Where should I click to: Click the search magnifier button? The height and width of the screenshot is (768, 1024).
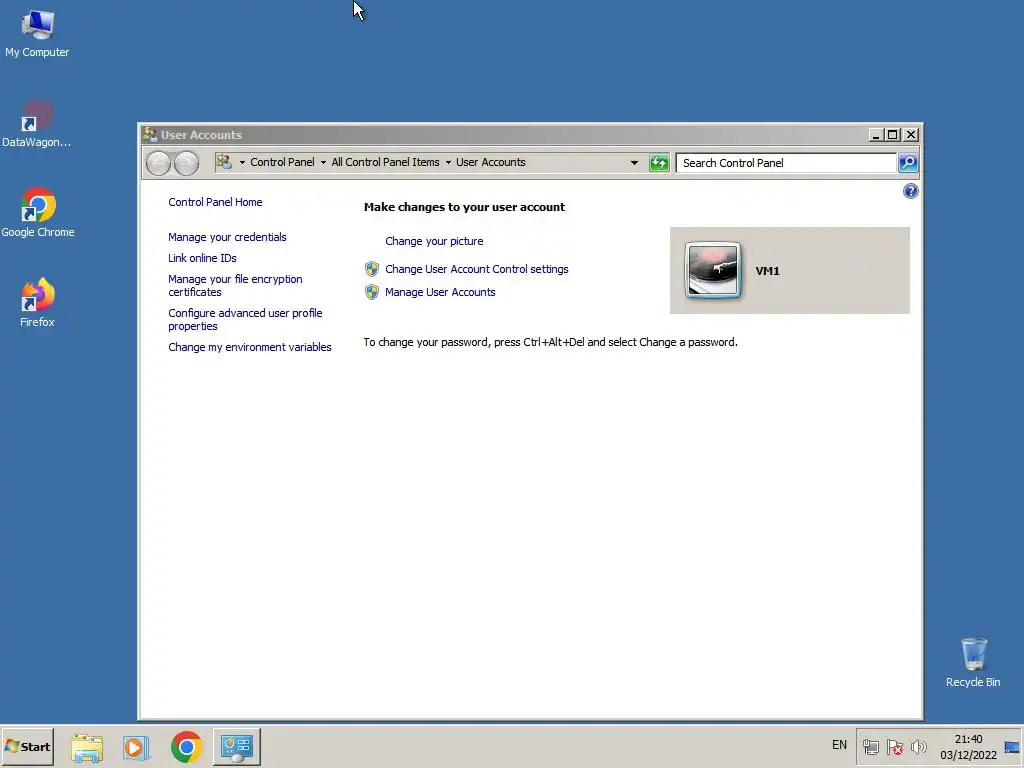(x=908, y=163)
